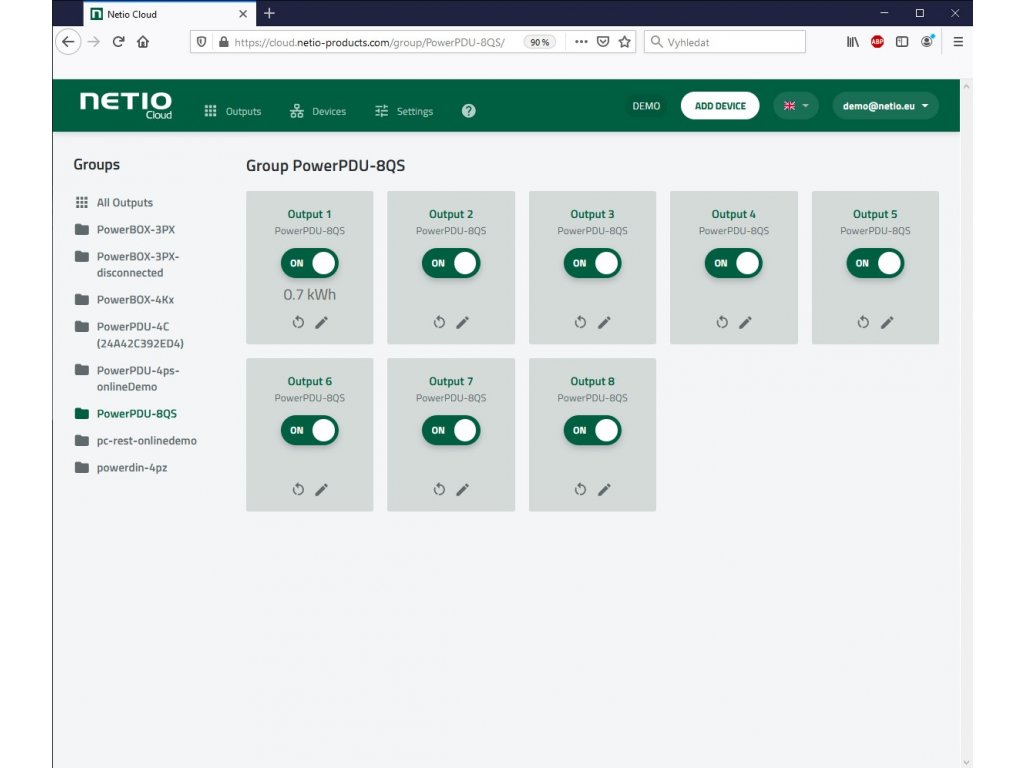This screenshot has width=1024, height=768.
Task: Restart Output 2 with the restart icon
Action: (439, 322)
